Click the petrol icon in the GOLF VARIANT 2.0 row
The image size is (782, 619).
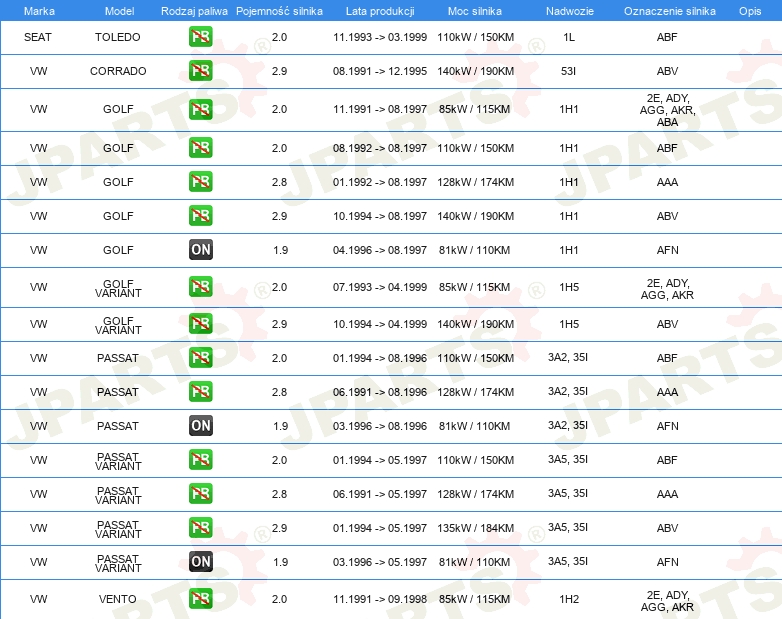[x=200, y=287]
